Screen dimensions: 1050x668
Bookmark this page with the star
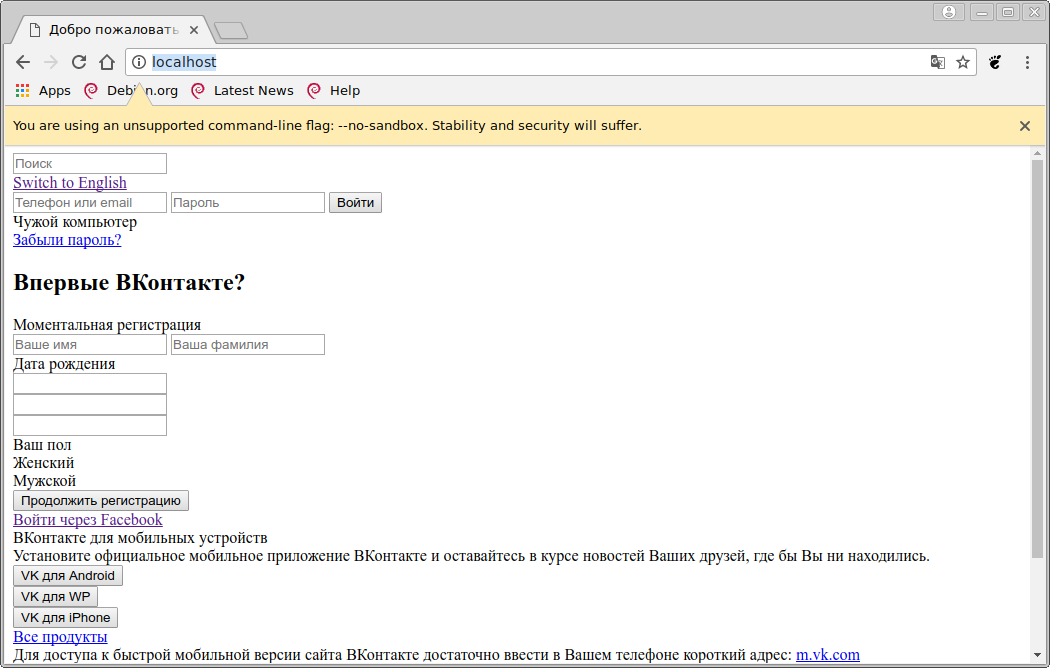pyautogui.click(x=963, y=62)
